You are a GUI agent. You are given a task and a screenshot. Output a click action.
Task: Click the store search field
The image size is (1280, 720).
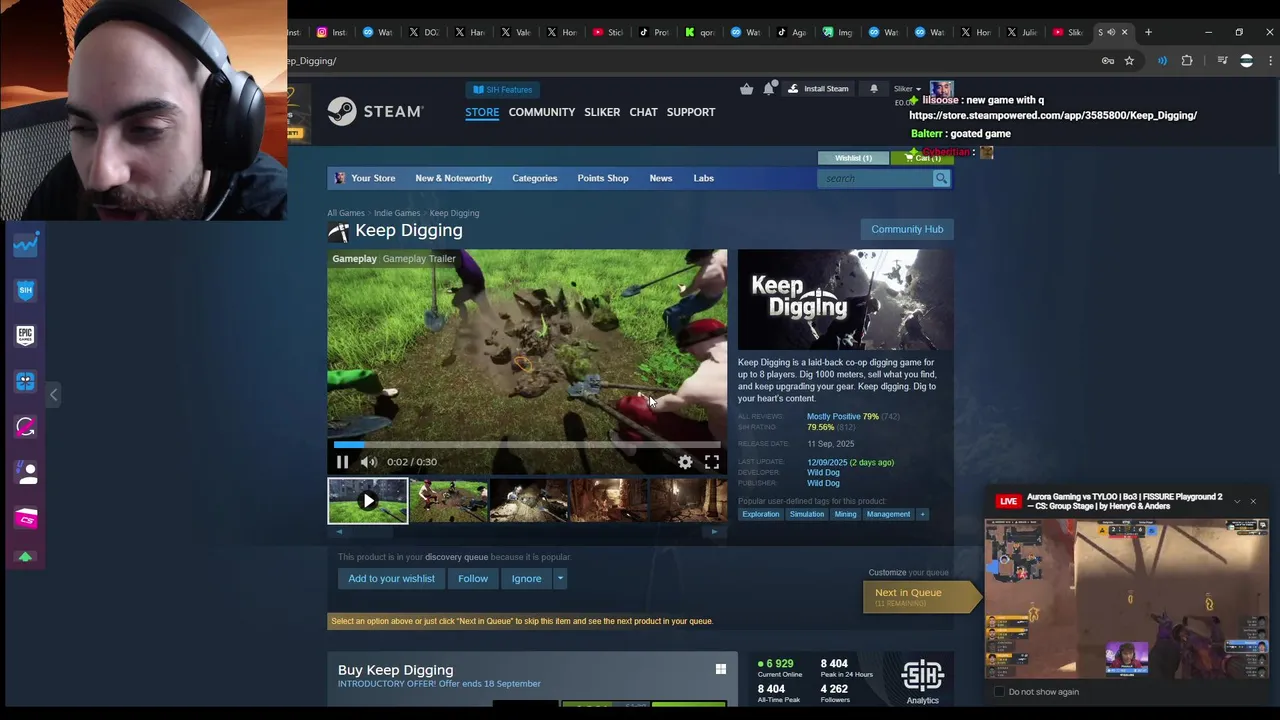pyautogui.click(x=875, y=178)
